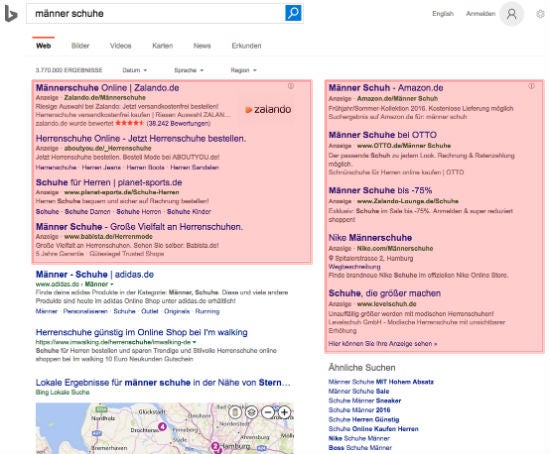Switch to the Bilder tab

point(80,46)
